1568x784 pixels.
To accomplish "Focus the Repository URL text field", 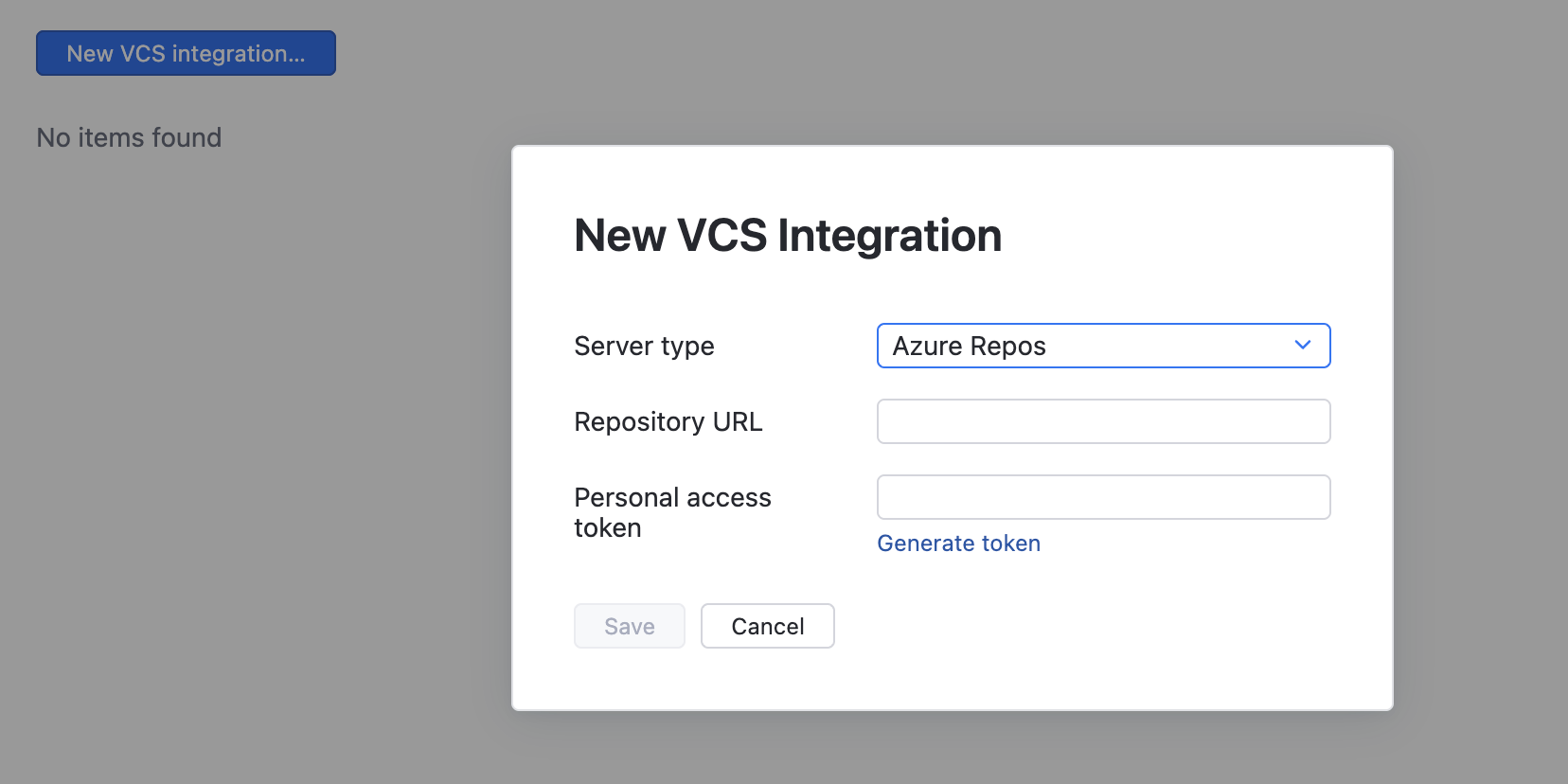I will 1103,421.
